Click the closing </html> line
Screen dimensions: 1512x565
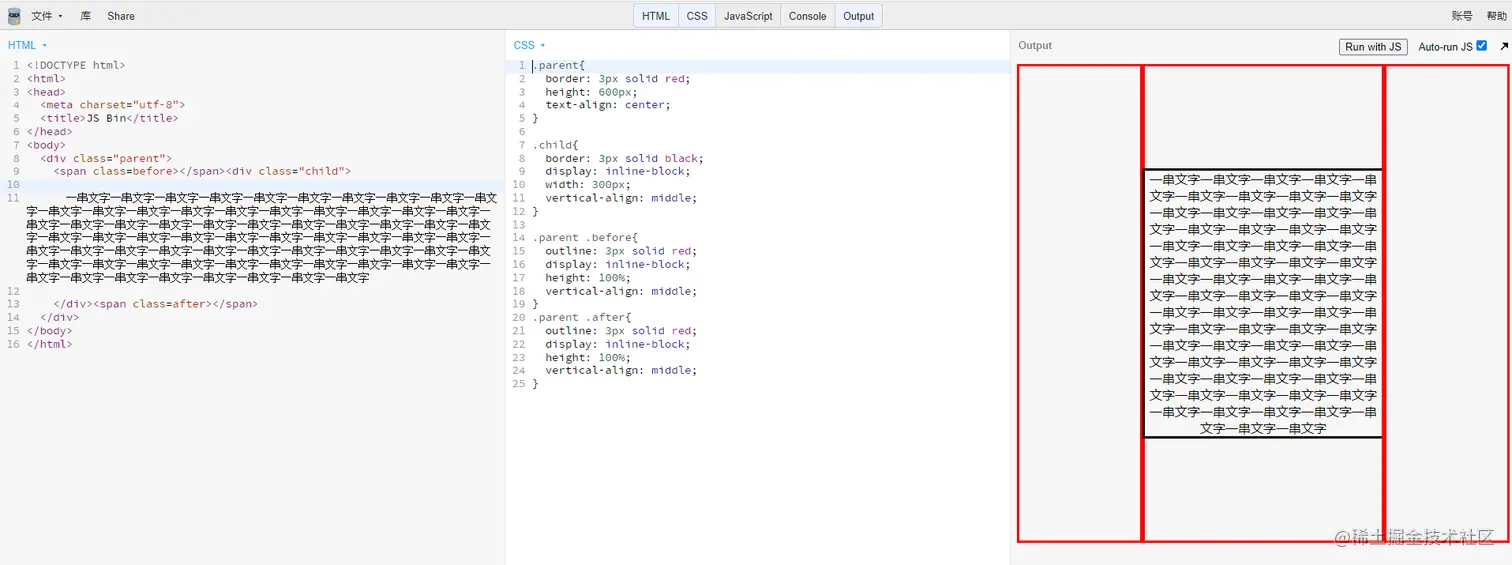click(x=50, y=344)
